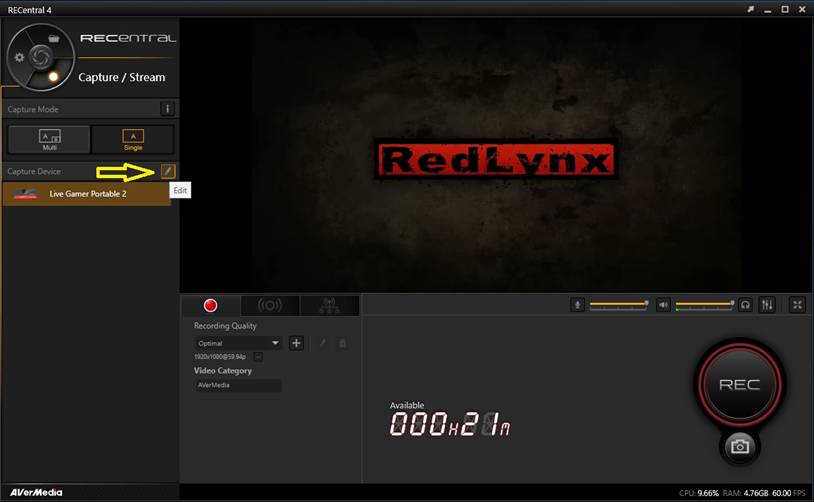Screen dimensions: 814x502
Task: Open the Multi-stream network tab
Action: tap(329, 305)
